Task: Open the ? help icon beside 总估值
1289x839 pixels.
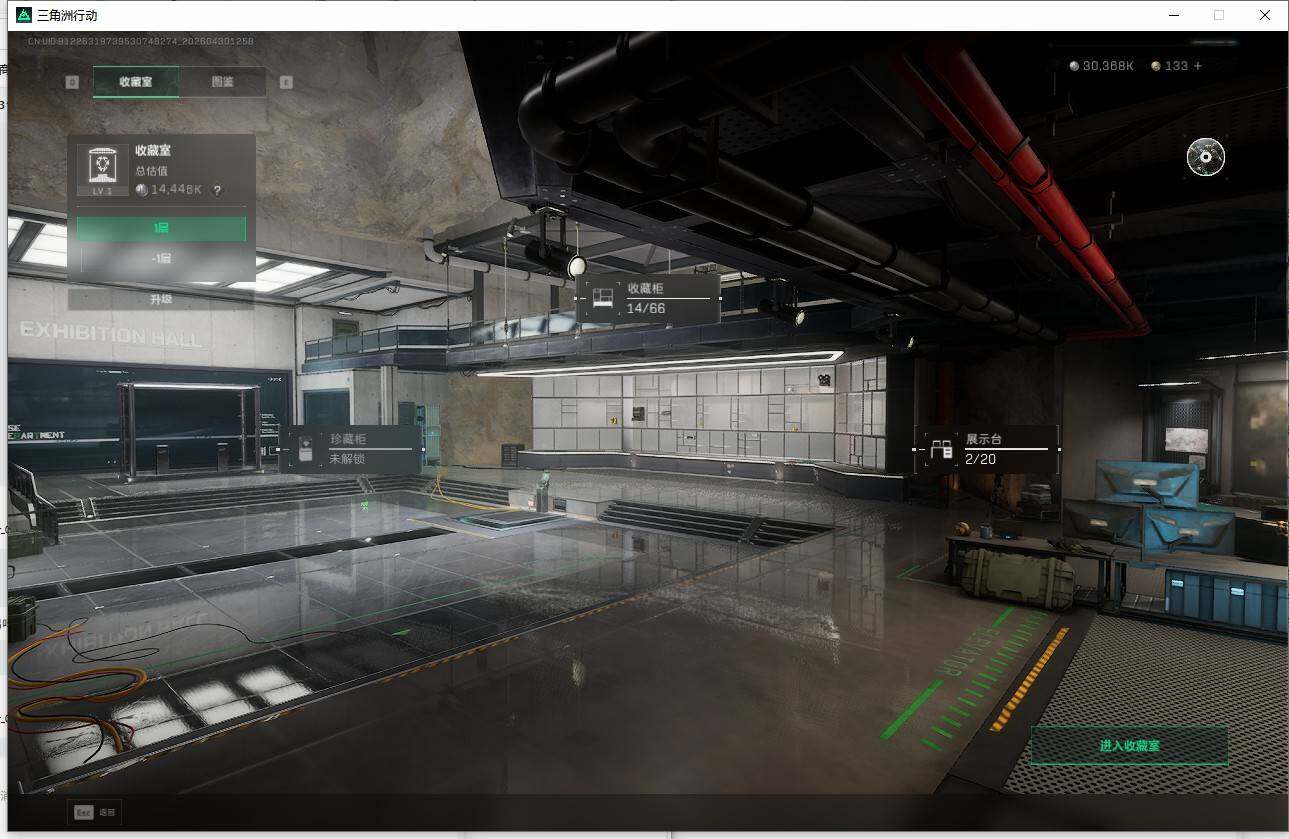Action: tap(218, 189)
